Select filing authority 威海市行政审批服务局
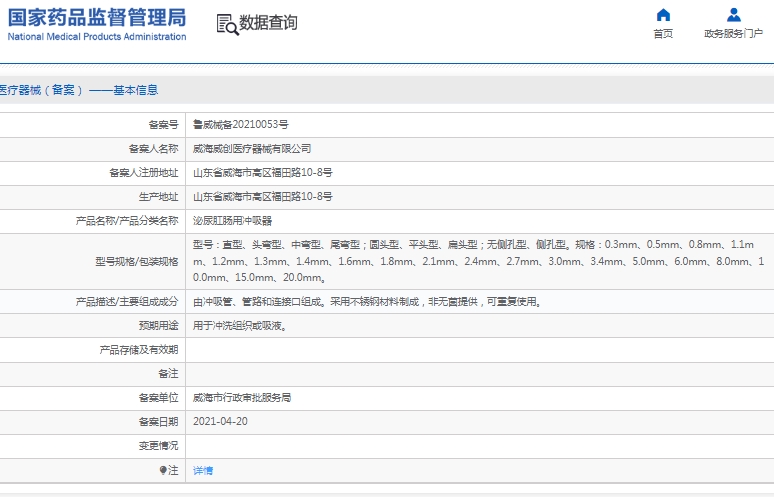Screen dimensions: 774x497 [x=242, y=398]
